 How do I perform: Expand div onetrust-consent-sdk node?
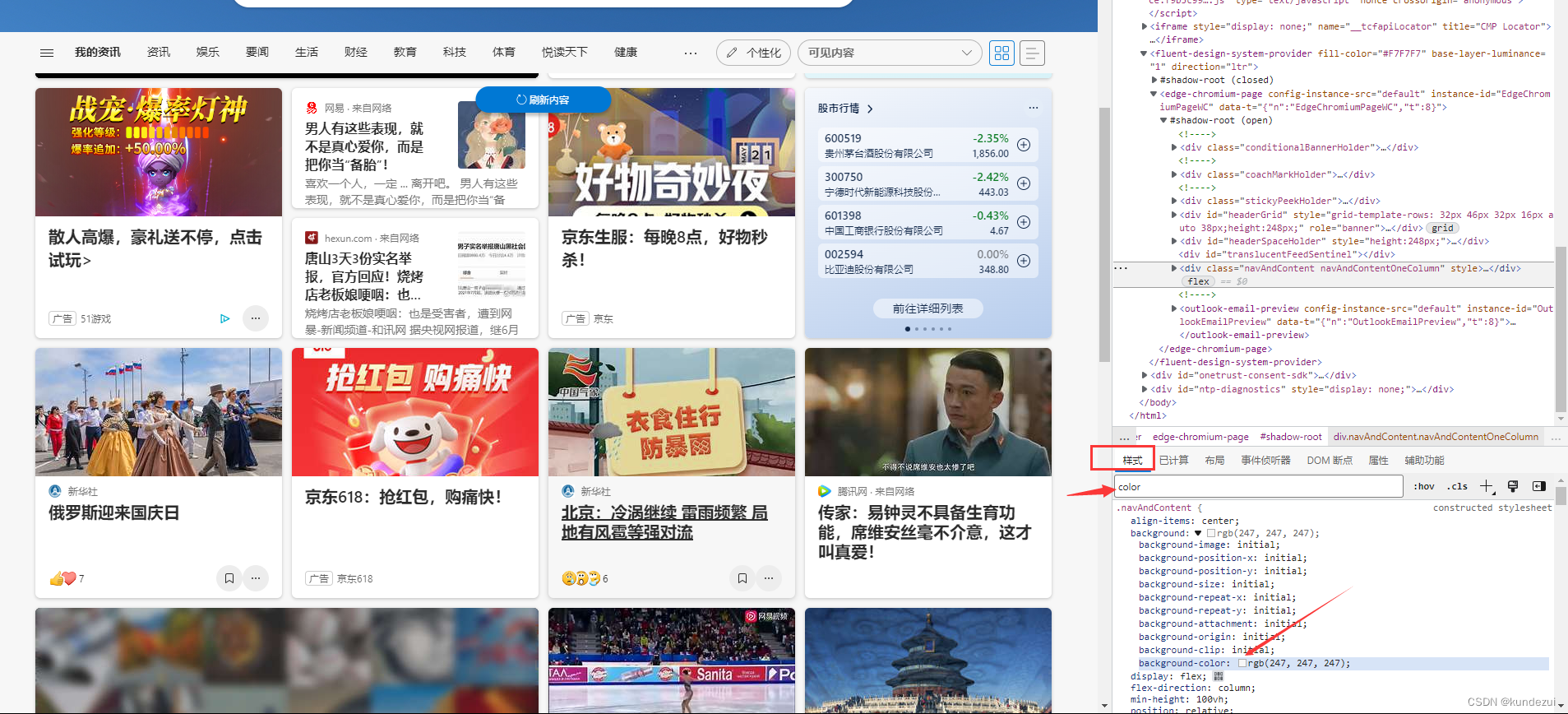point(1145,375)
